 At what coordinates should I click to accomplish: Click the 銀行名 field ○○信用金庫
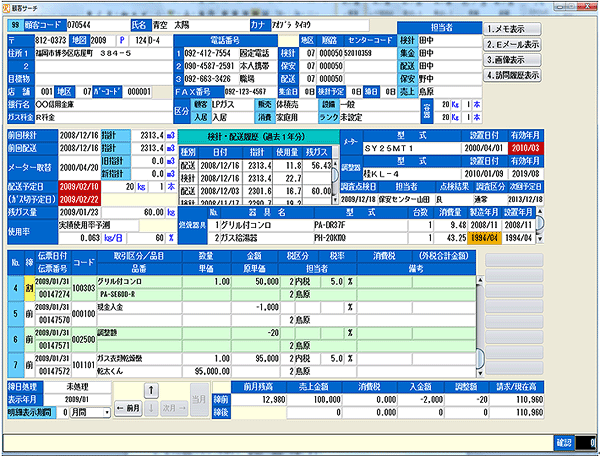pyautogui.click(x=103, y=104)
